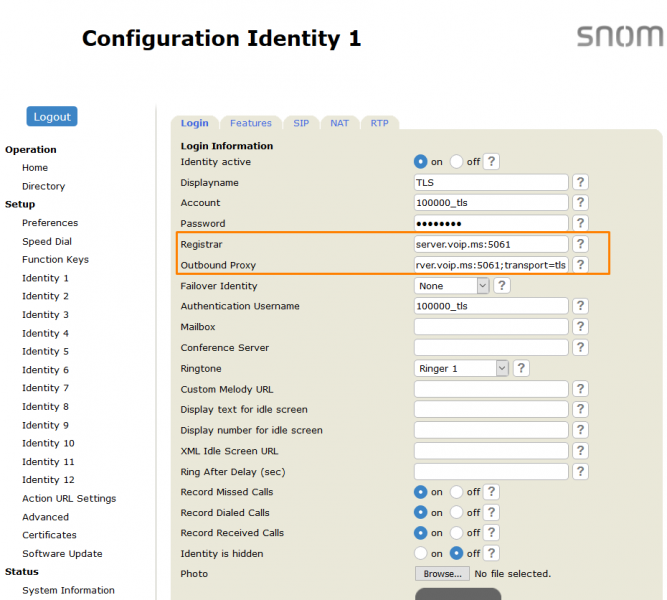Open Preferences page
Image resolution: width=667 pixels, height=600 pixels.
50,223
